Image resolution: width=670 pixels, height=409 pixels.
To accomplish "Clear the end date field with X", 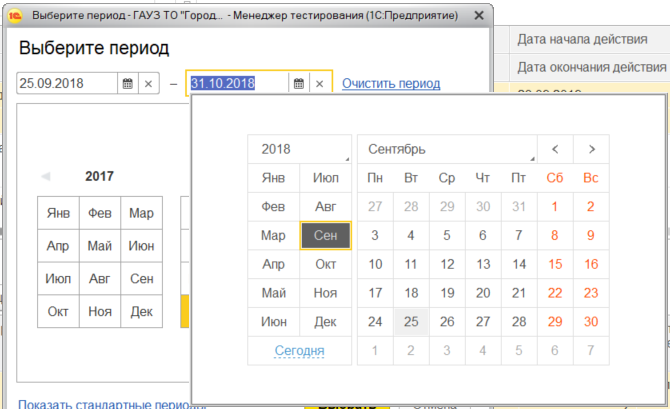I will (x=320, y=84).
